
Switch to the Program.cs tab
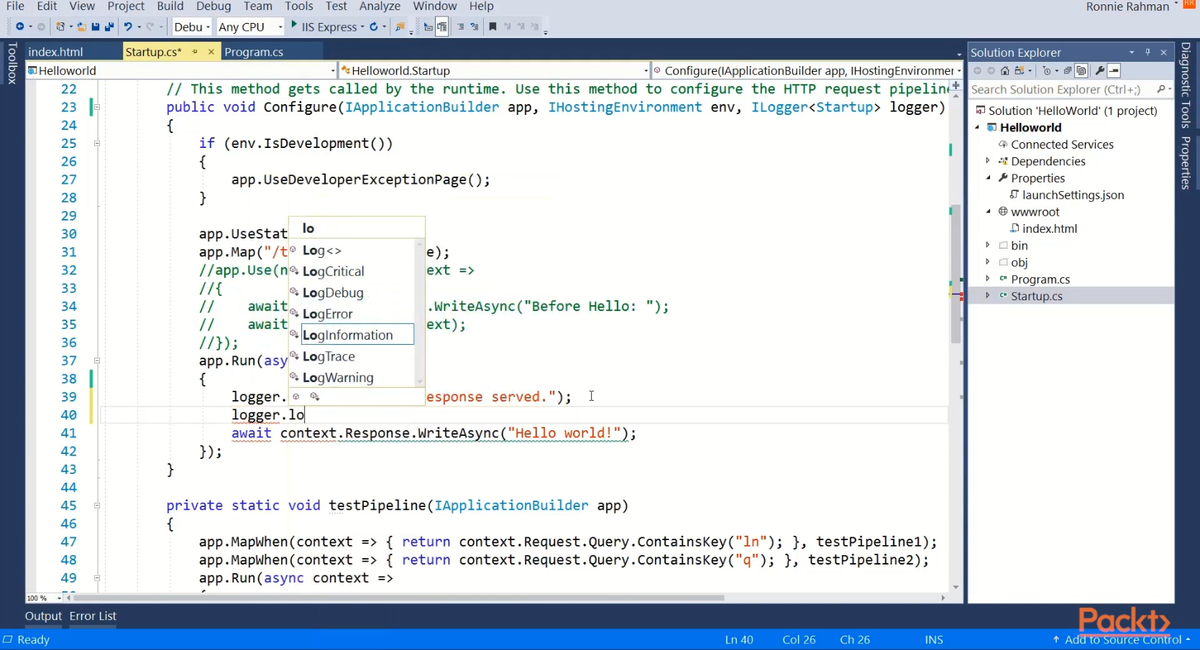[254, 52]
